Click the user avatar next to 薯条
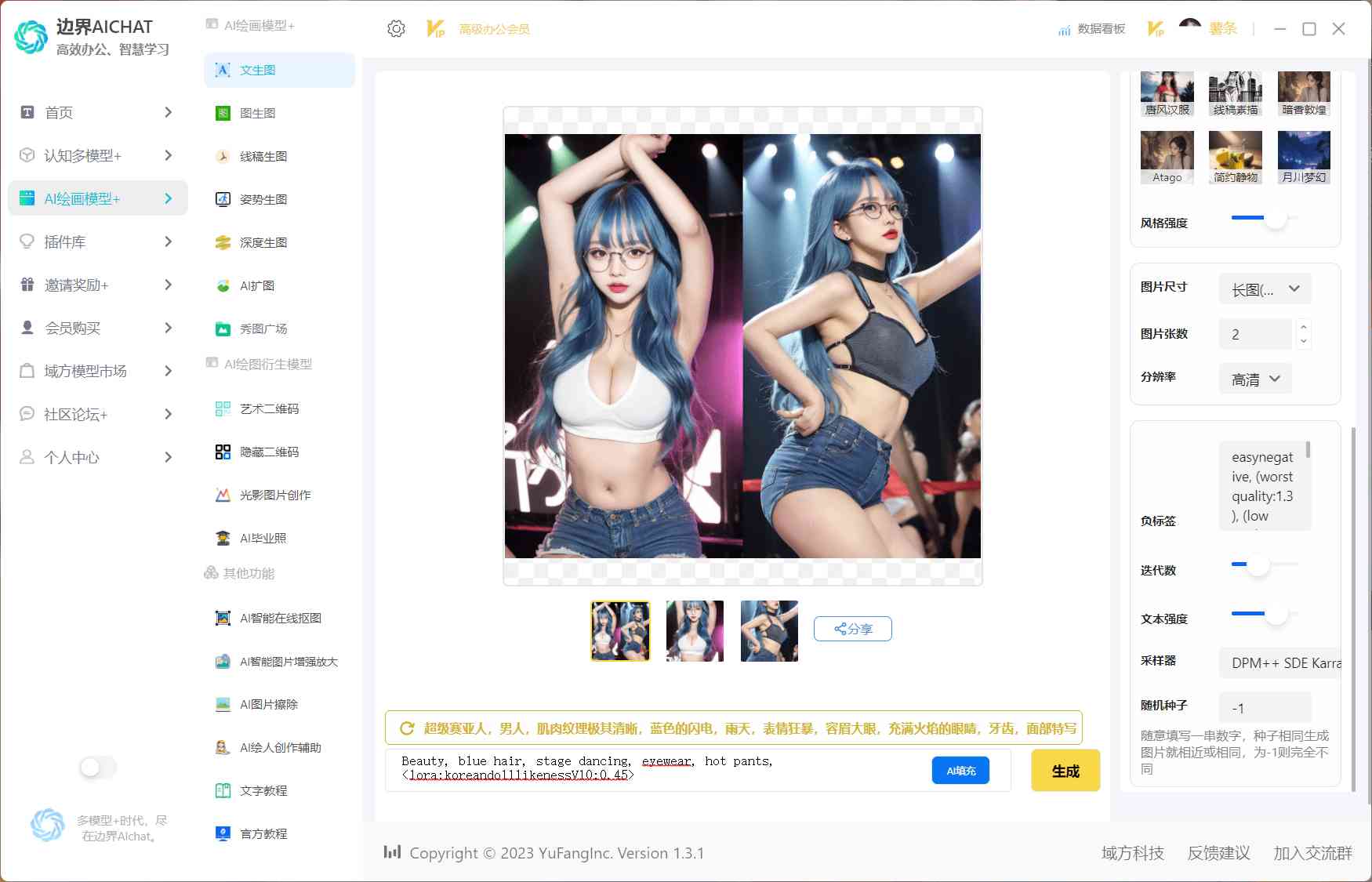Screen dimensions: 1372x882 pyautogui.click(x=1189, y=29)
